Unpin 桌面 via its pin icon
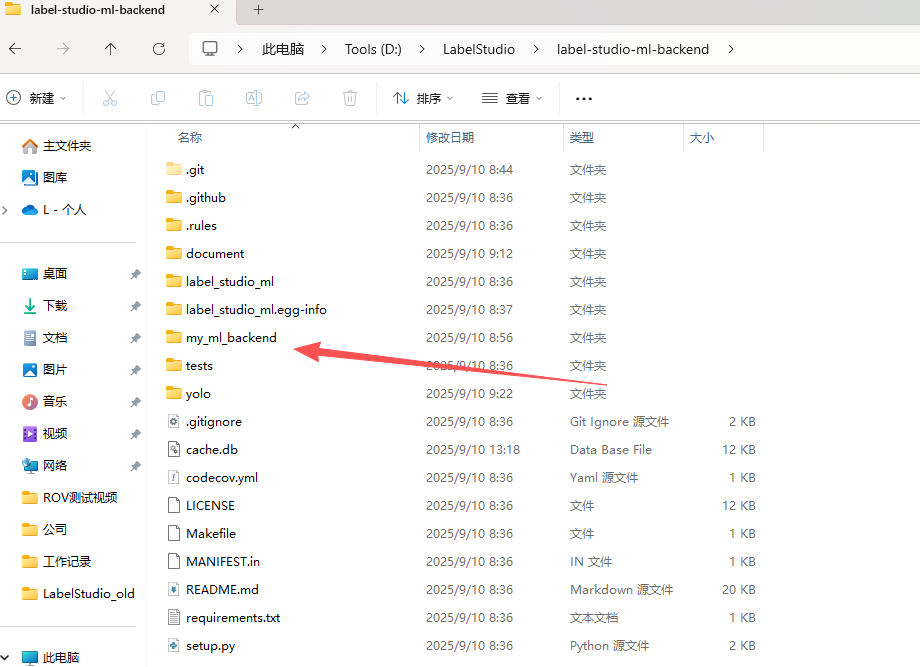Image resolution: width=920 pixels, height=667 pixels. click(136, 274)
